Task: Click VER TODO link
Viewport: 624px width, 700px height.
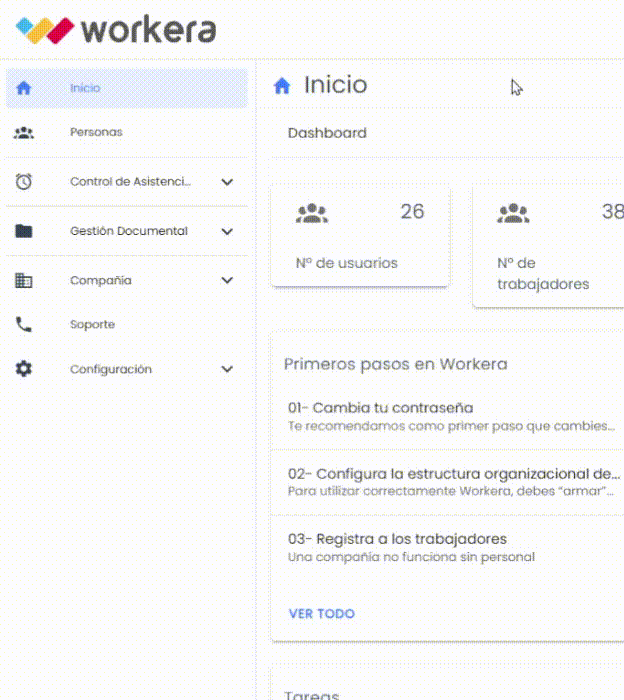Action: coord(322,613)
